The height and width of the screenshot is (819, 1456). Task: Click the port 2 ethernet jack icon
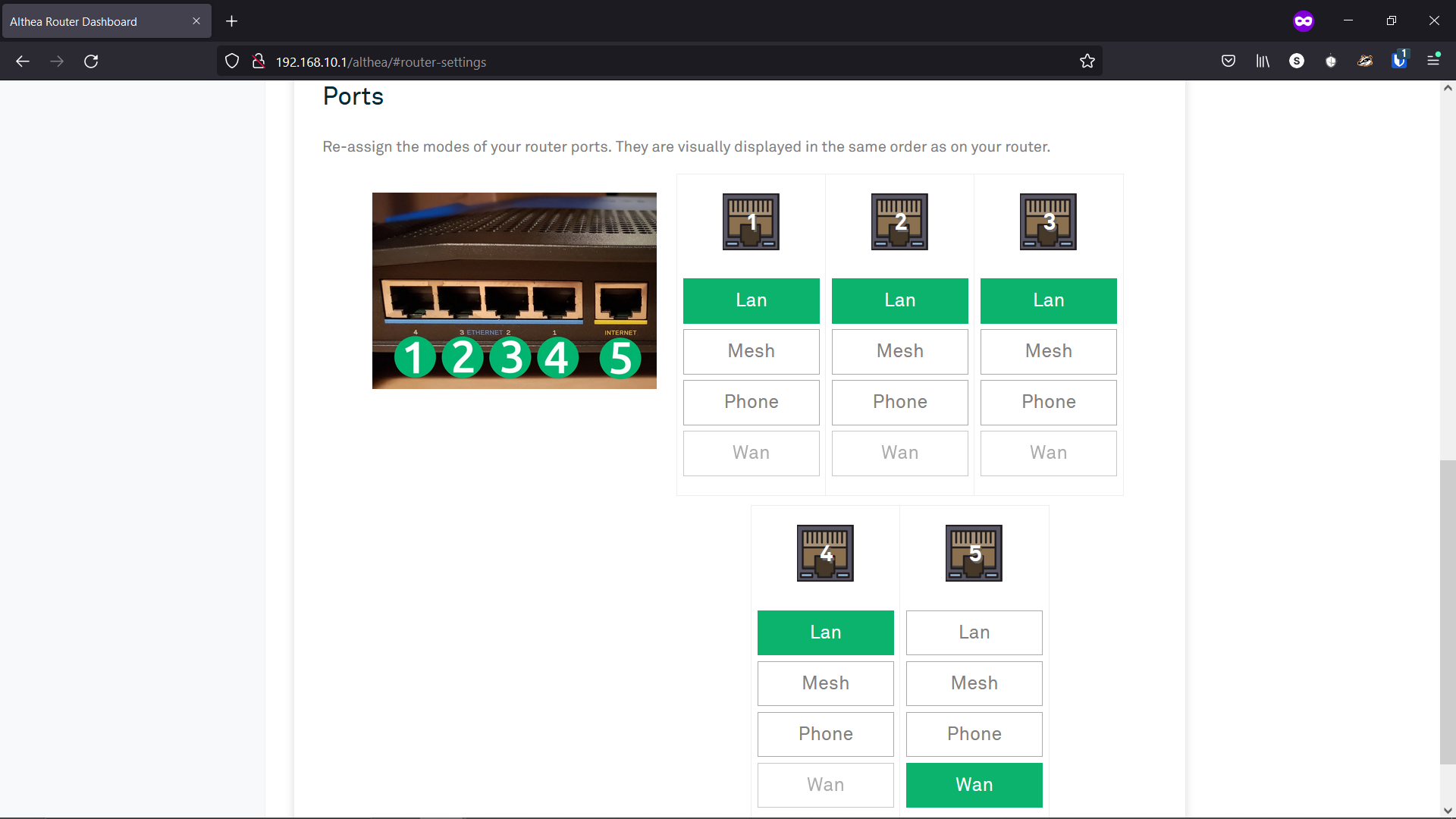click(899, 221)
